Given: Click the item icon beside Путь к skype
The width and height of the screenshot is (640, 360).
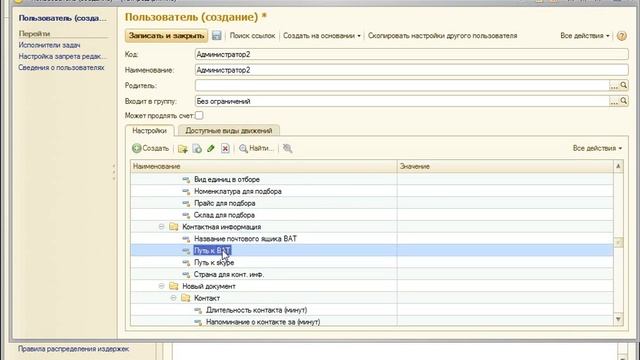Looking at the screenshot, I should tap(186, 262).
